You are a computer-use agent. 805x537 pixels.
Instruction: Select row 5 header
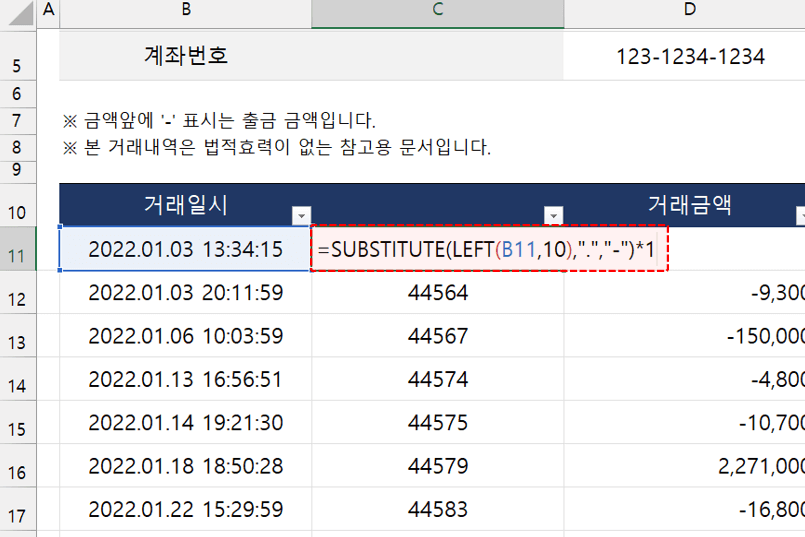coord(18,55)
